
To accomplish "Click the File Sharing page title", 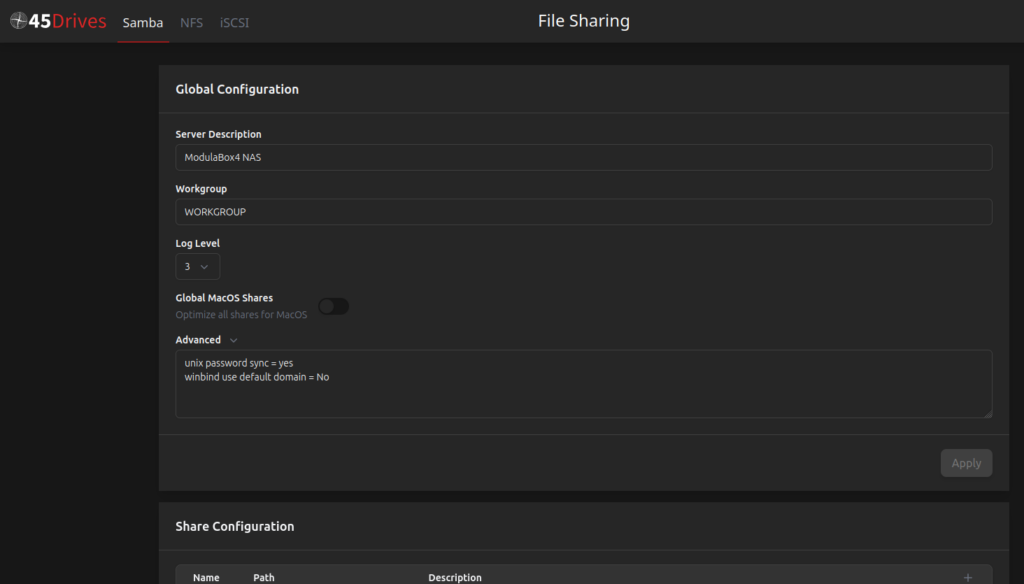I will pos(584,21).
